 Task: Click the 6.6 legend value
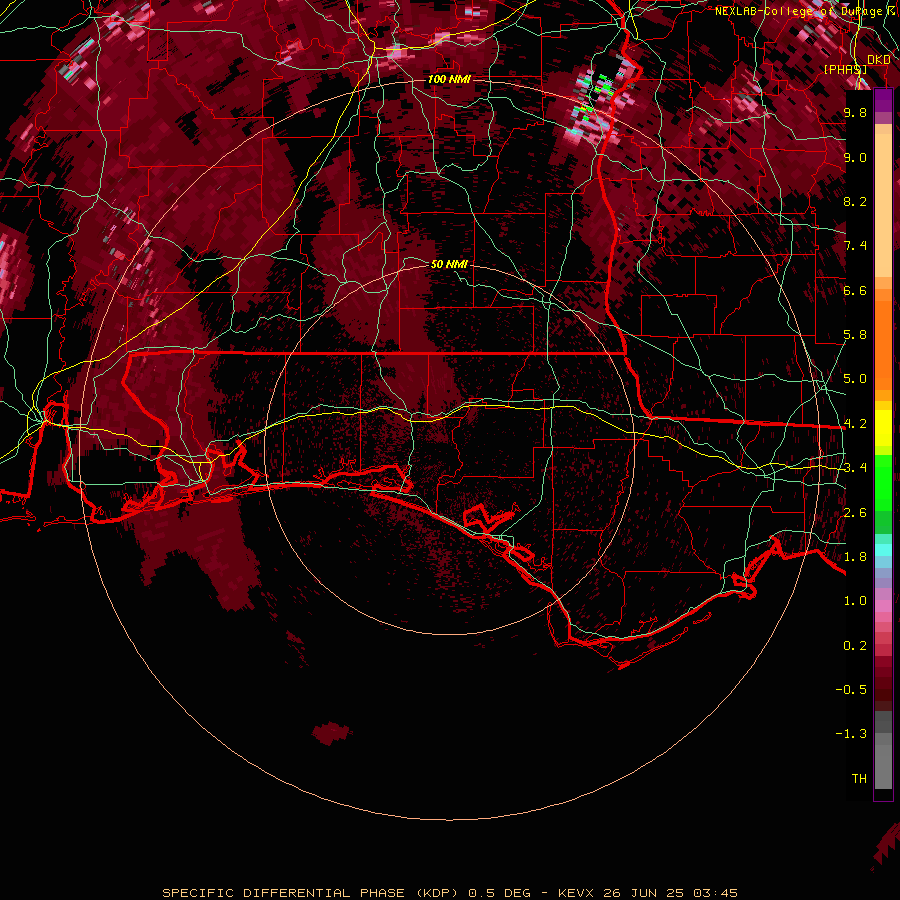pos(855,290)
